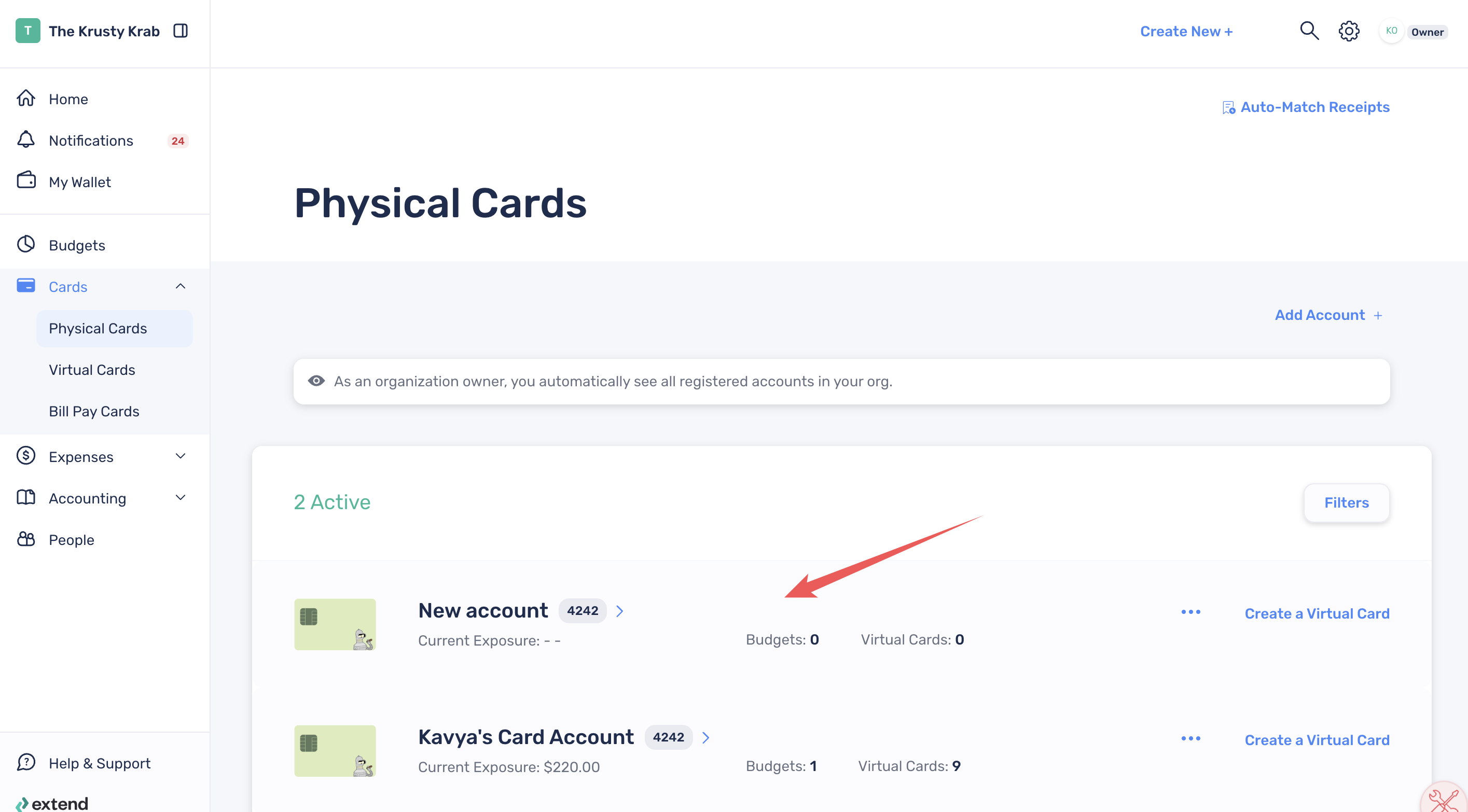Open the People icon
Screen dimensions: 1468x812
[x=25, y=539]
